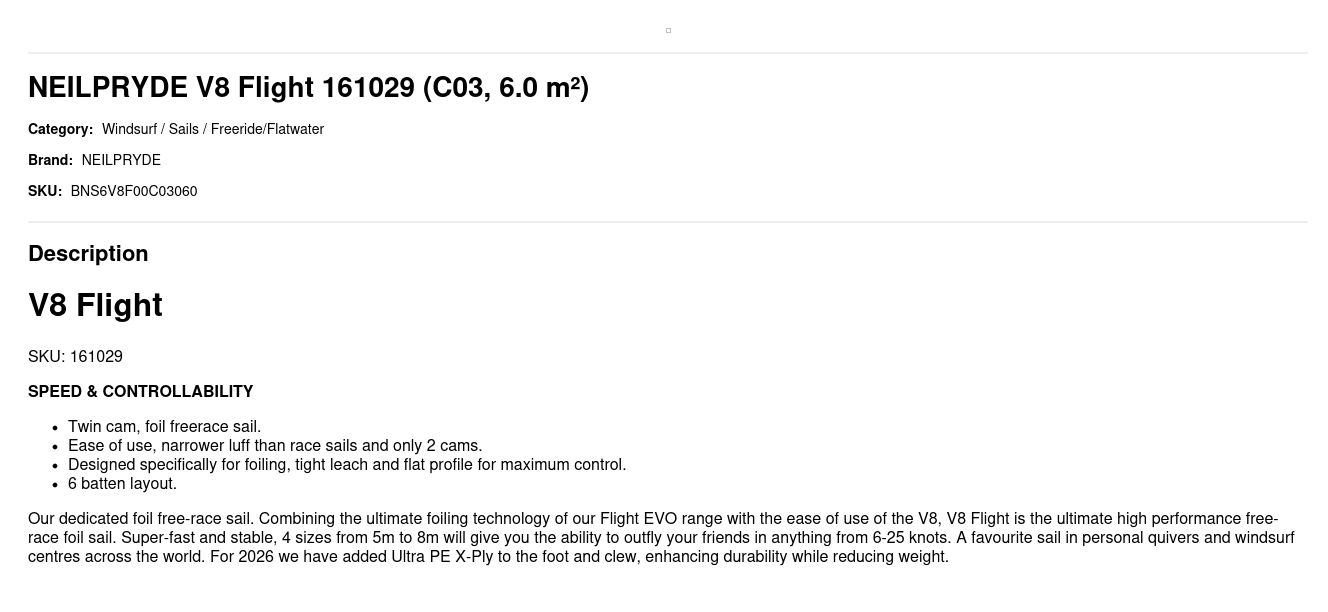This screenshot has height=612, width=1328.
Task: Click the 'Twin cam, foil freerace sail' bullet
Action: 164,427
